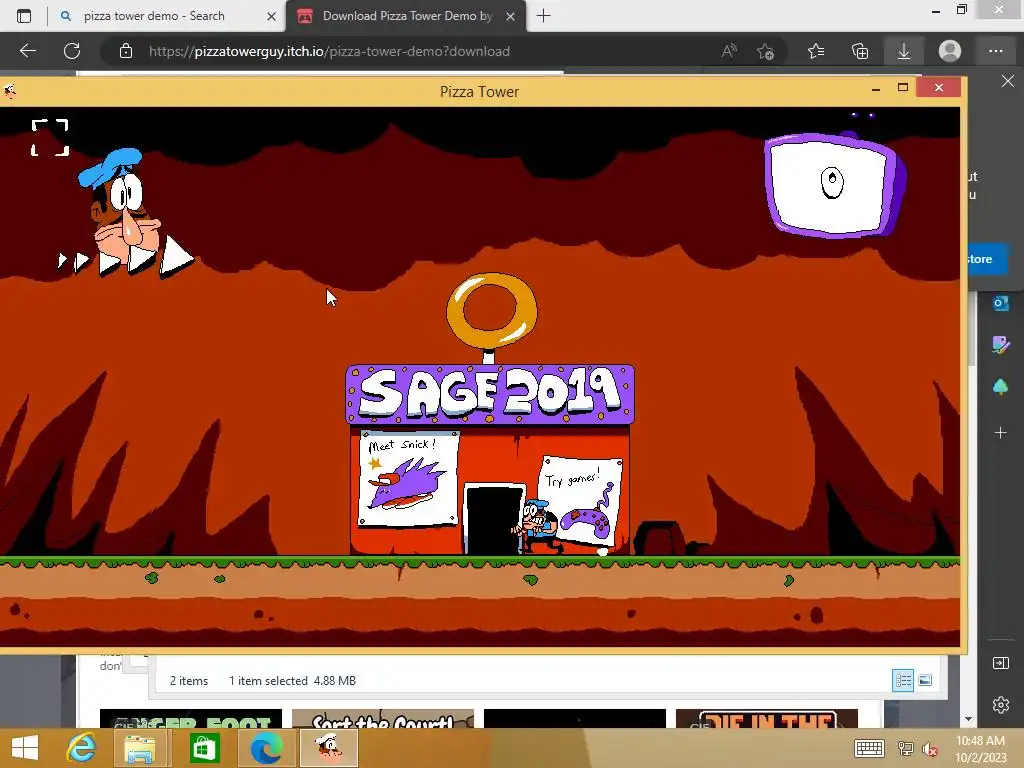Open Microsoft Store from taskbar
The image size is (1024, 768).
204,748
